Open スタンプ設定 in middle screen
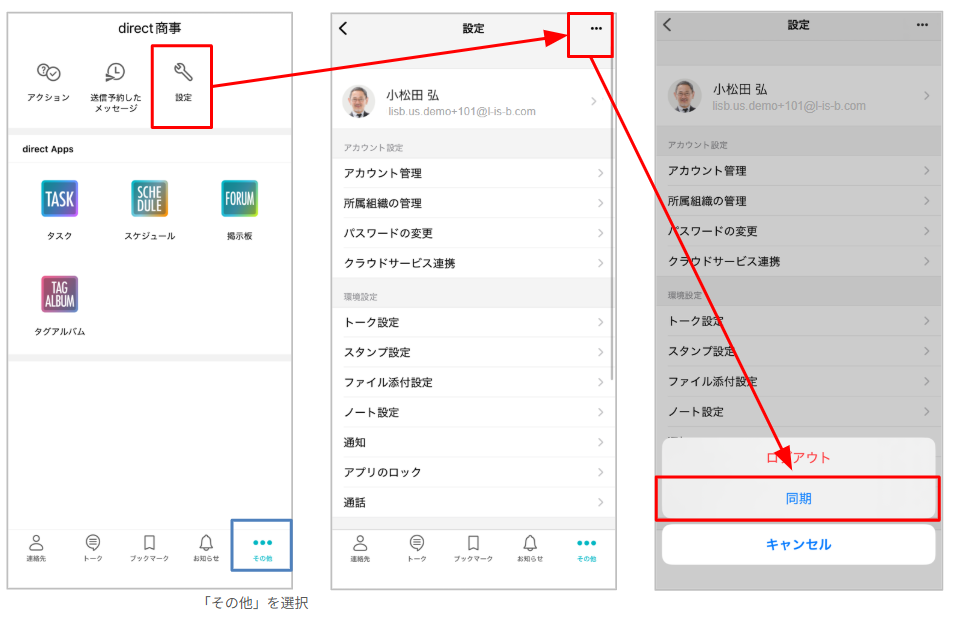This screenshot has height=627, width=958. point(473,352)
